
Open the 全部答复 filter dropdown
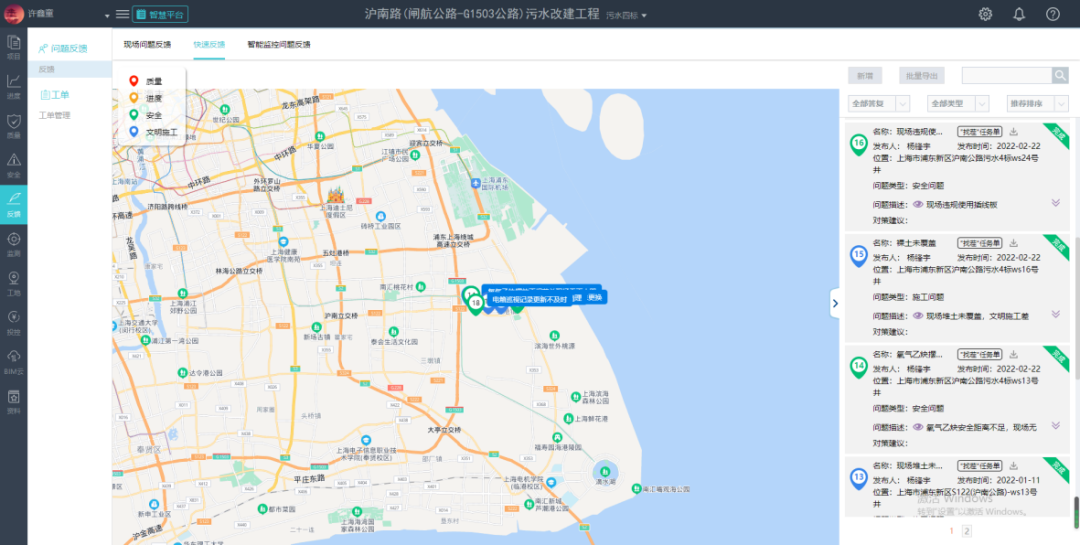879,103
